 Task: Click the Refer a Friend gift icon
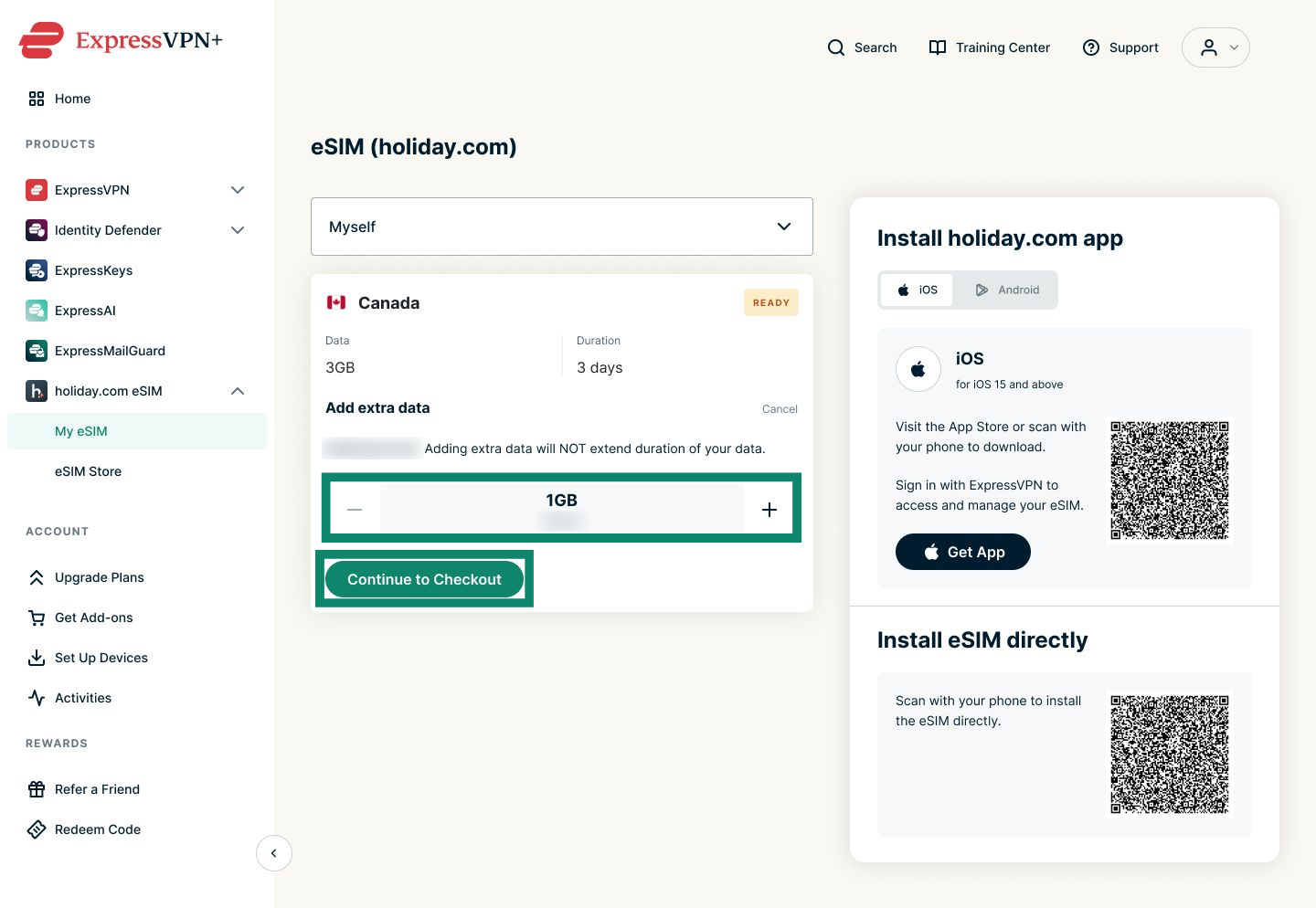[x=37, y=789]
